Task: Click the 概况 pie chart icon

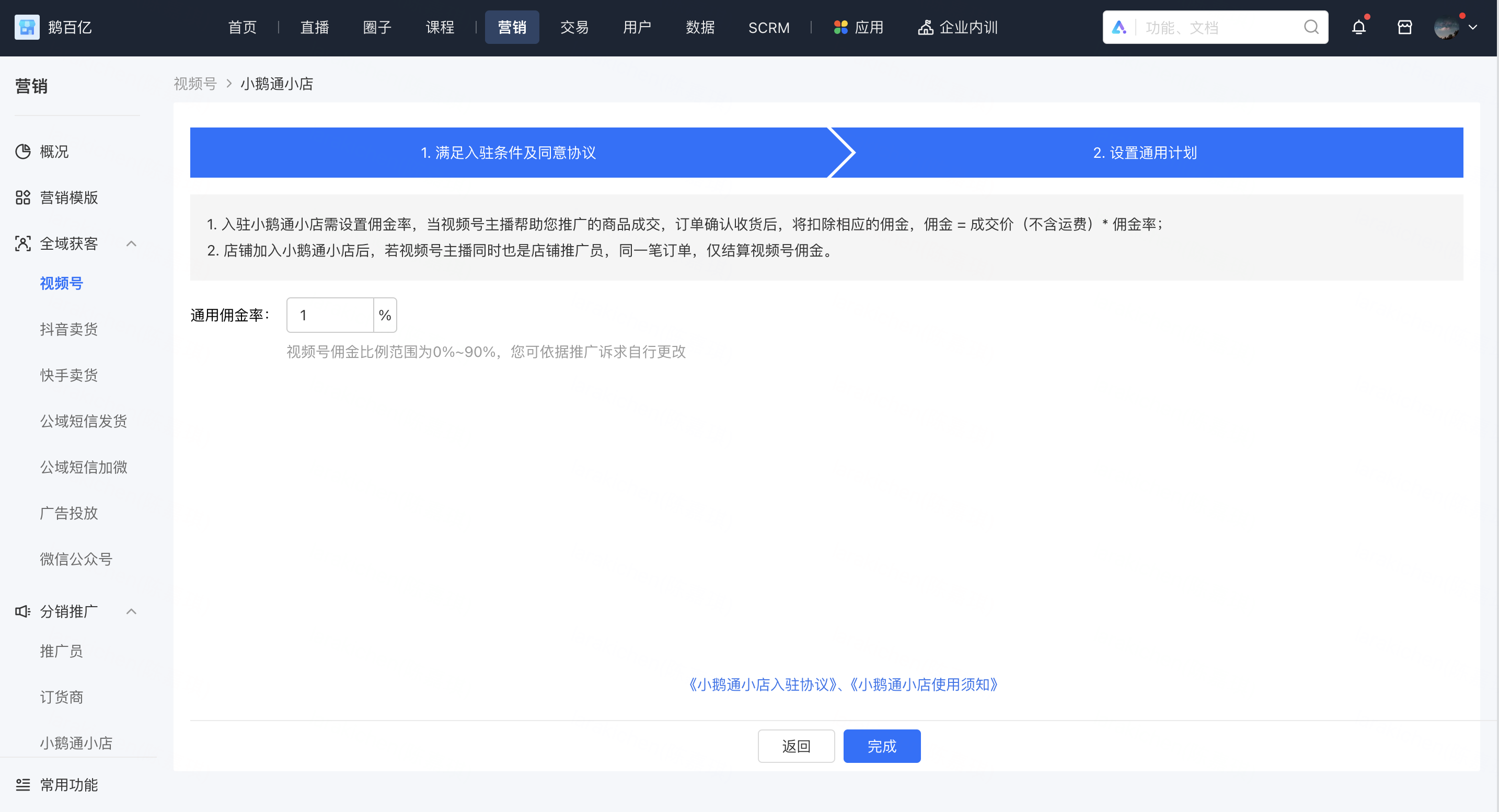Action: pos(22,151)
